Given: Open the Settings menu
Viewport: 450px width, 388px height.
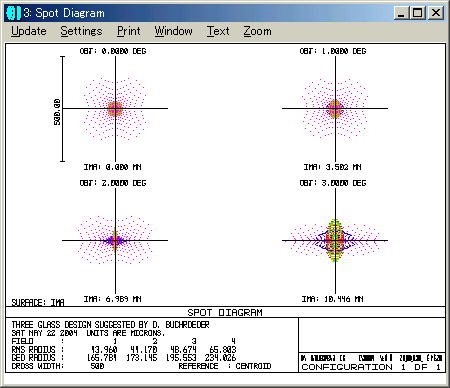Looking at the screenshot, I should point(81,31).
